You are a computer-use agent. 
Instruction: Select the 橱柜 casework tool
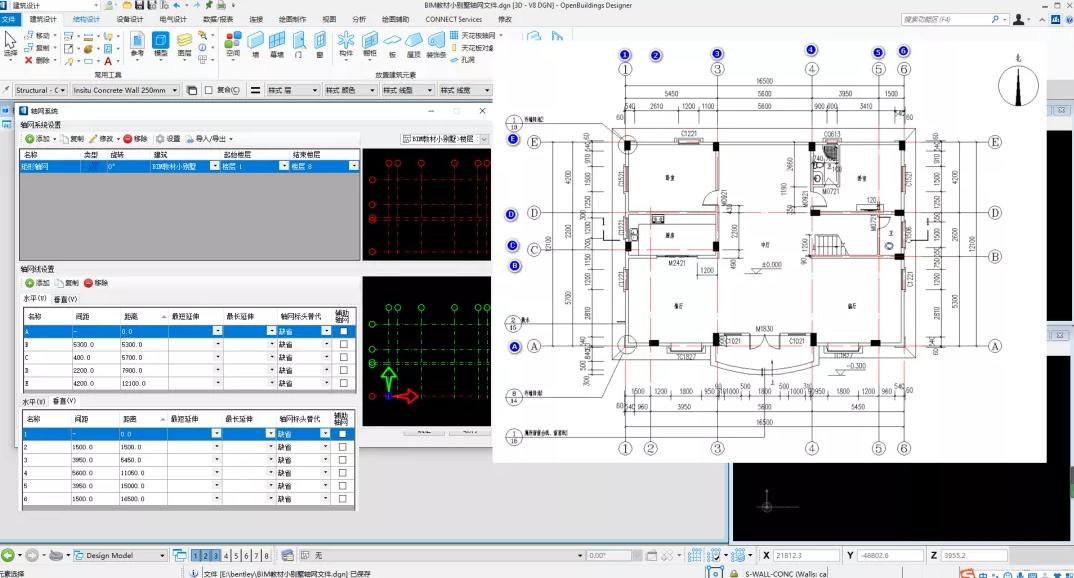click(370, 45)
